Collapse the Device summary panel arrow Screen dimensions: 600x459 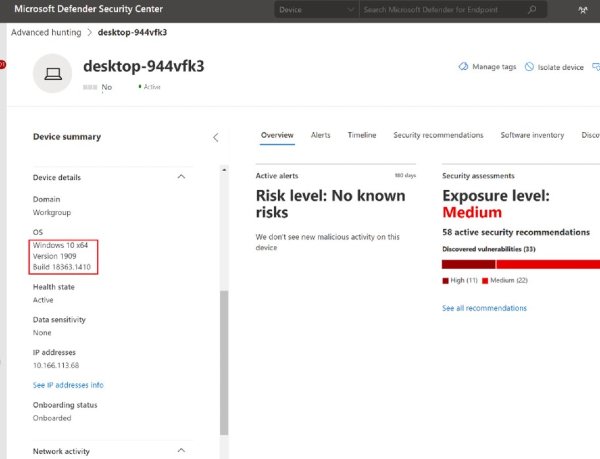pos(216,138)
